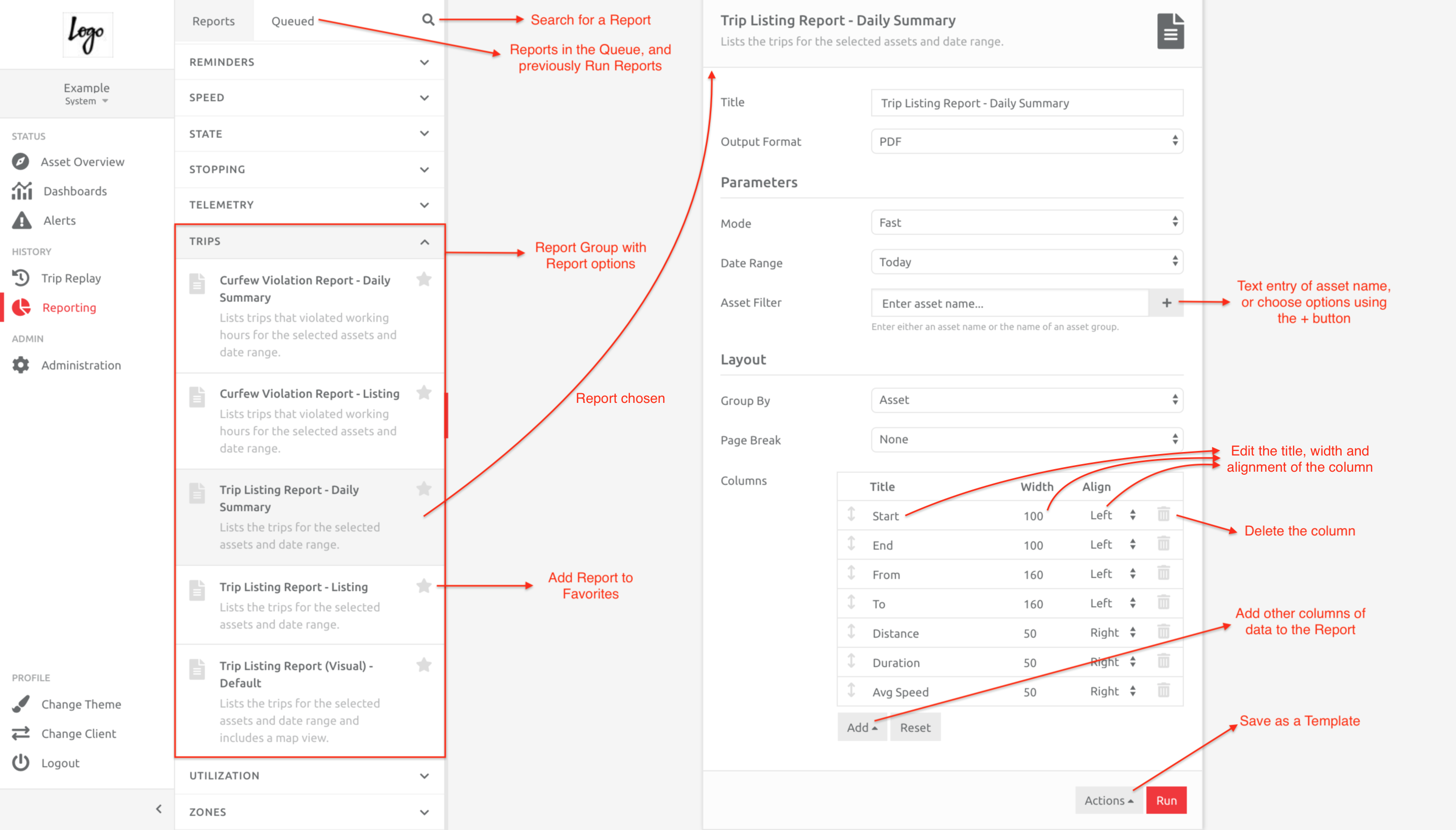Delete the Avg Speed column with trash icon
The width and height of the screenshot is (1456, 830).
(1163, 691)
